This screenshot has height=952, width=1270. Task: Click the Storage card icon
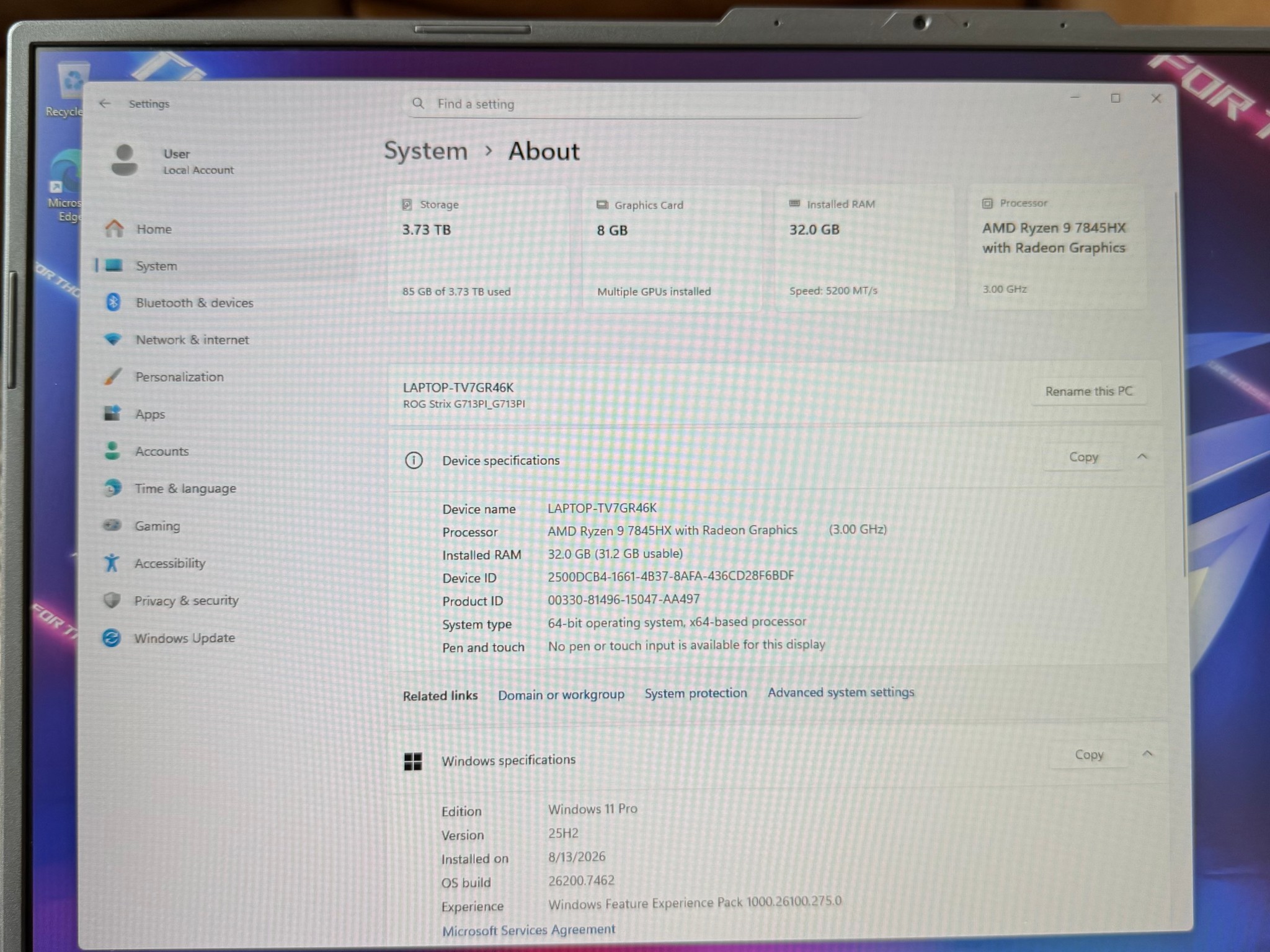(x=407, y=205)
